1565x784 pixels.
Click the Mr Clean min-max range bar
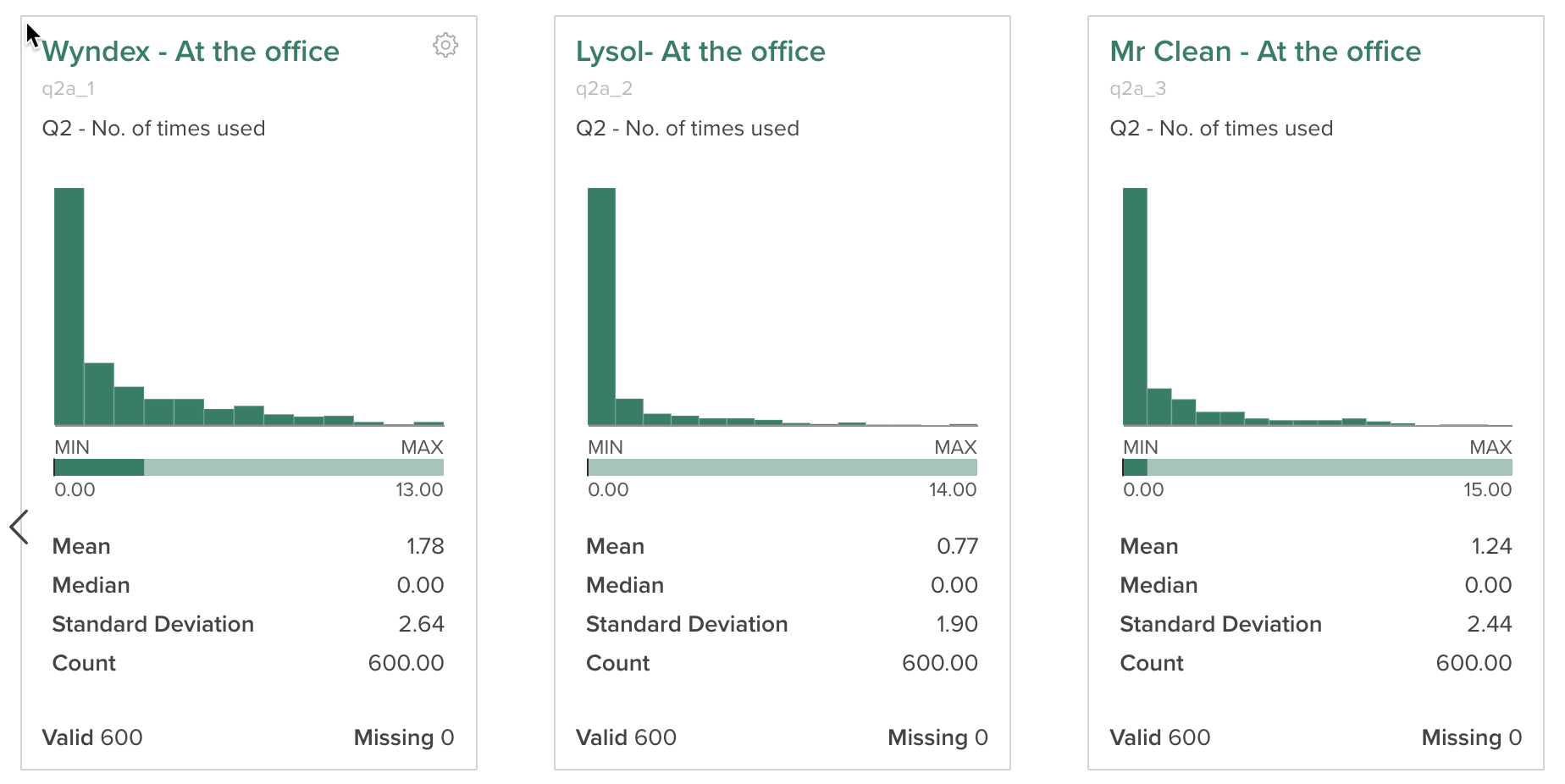pyautogui.click(x=1317, y=467)
